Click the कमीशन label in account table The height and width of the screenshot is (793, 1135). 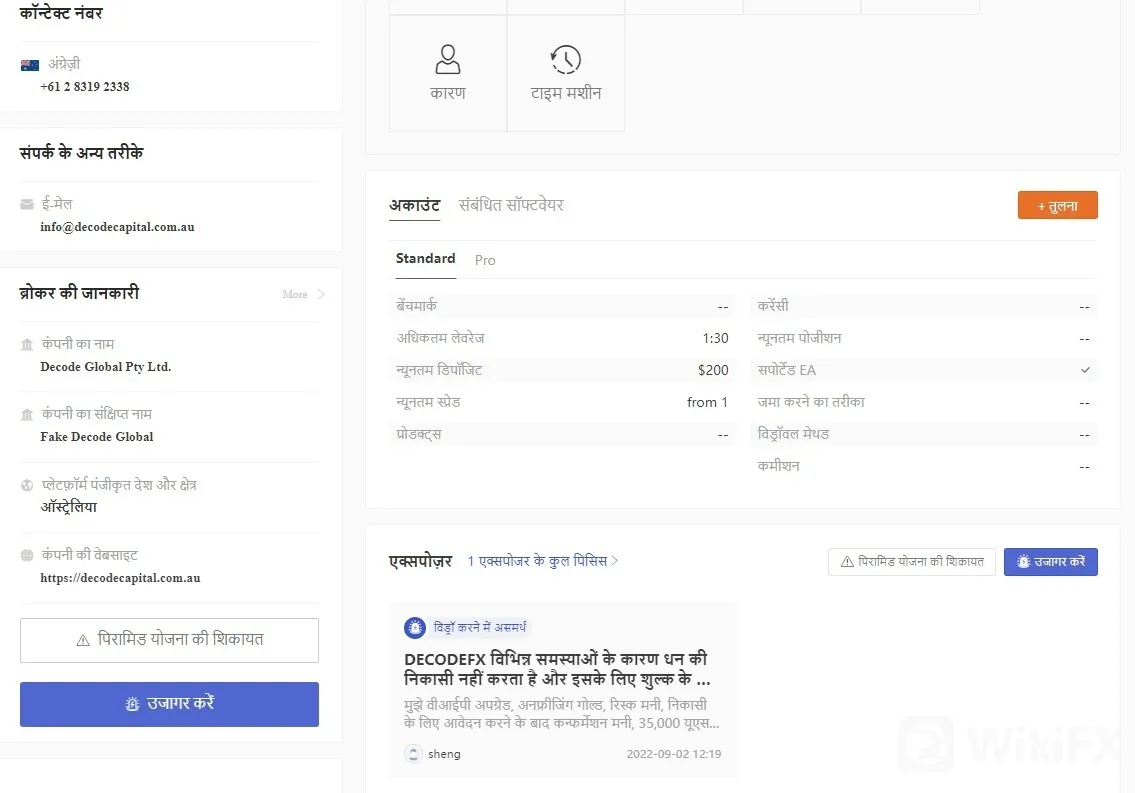(779, 466)
